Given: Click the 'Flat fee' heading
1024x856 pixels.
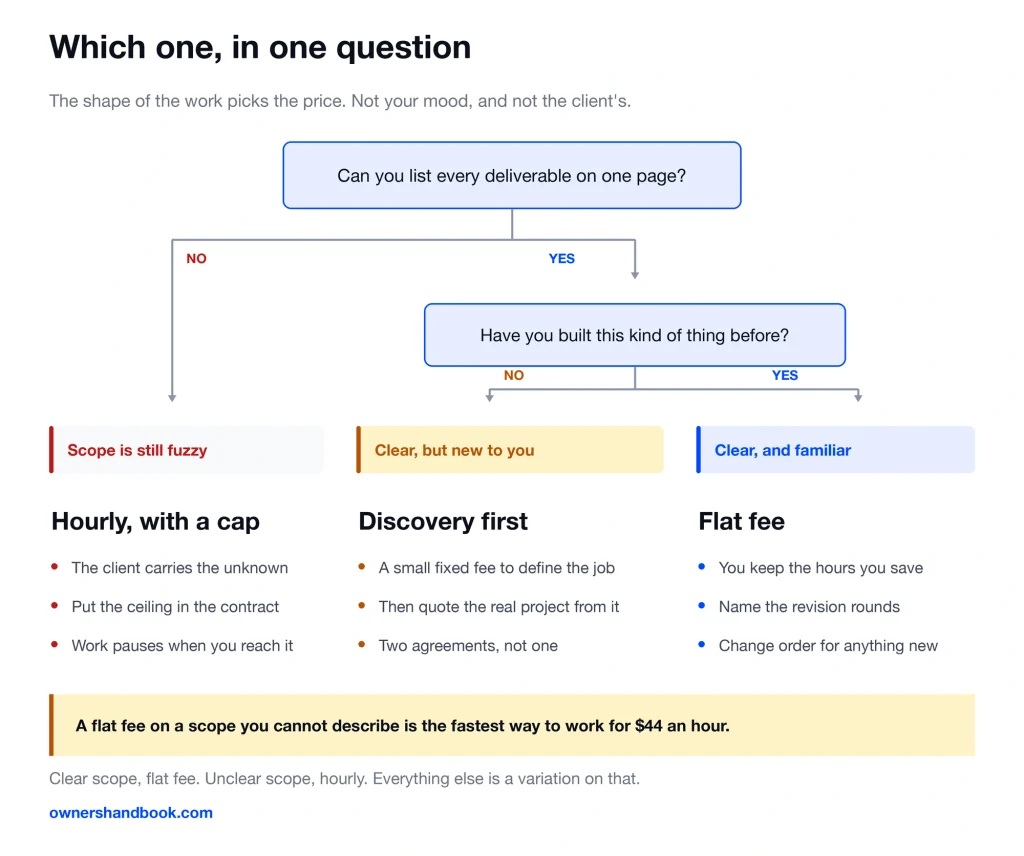Looking at the screenshot, I should 741,521.
